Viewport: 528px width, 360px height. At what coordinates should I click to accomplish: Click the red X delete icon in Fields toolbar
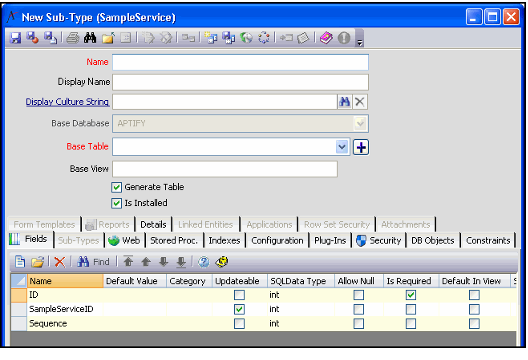point(60,262)
